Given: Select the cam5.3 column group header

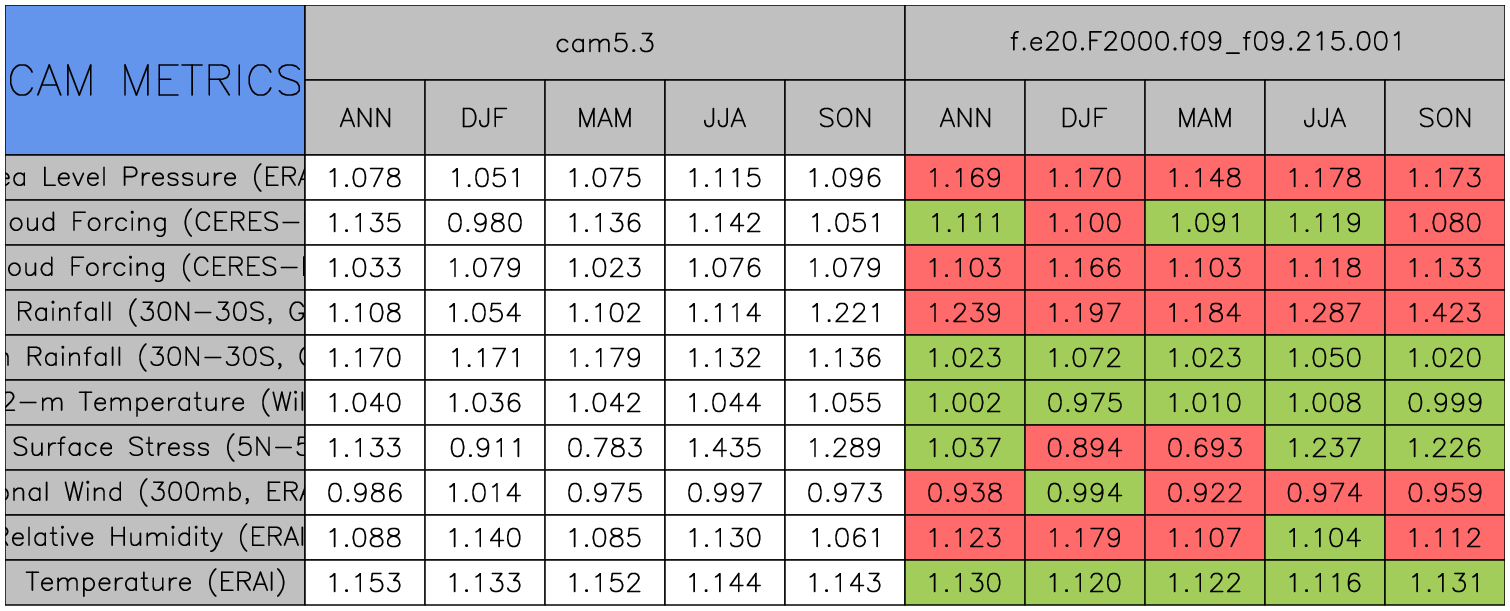Looking at the screenshot, I should pos(605,42).
